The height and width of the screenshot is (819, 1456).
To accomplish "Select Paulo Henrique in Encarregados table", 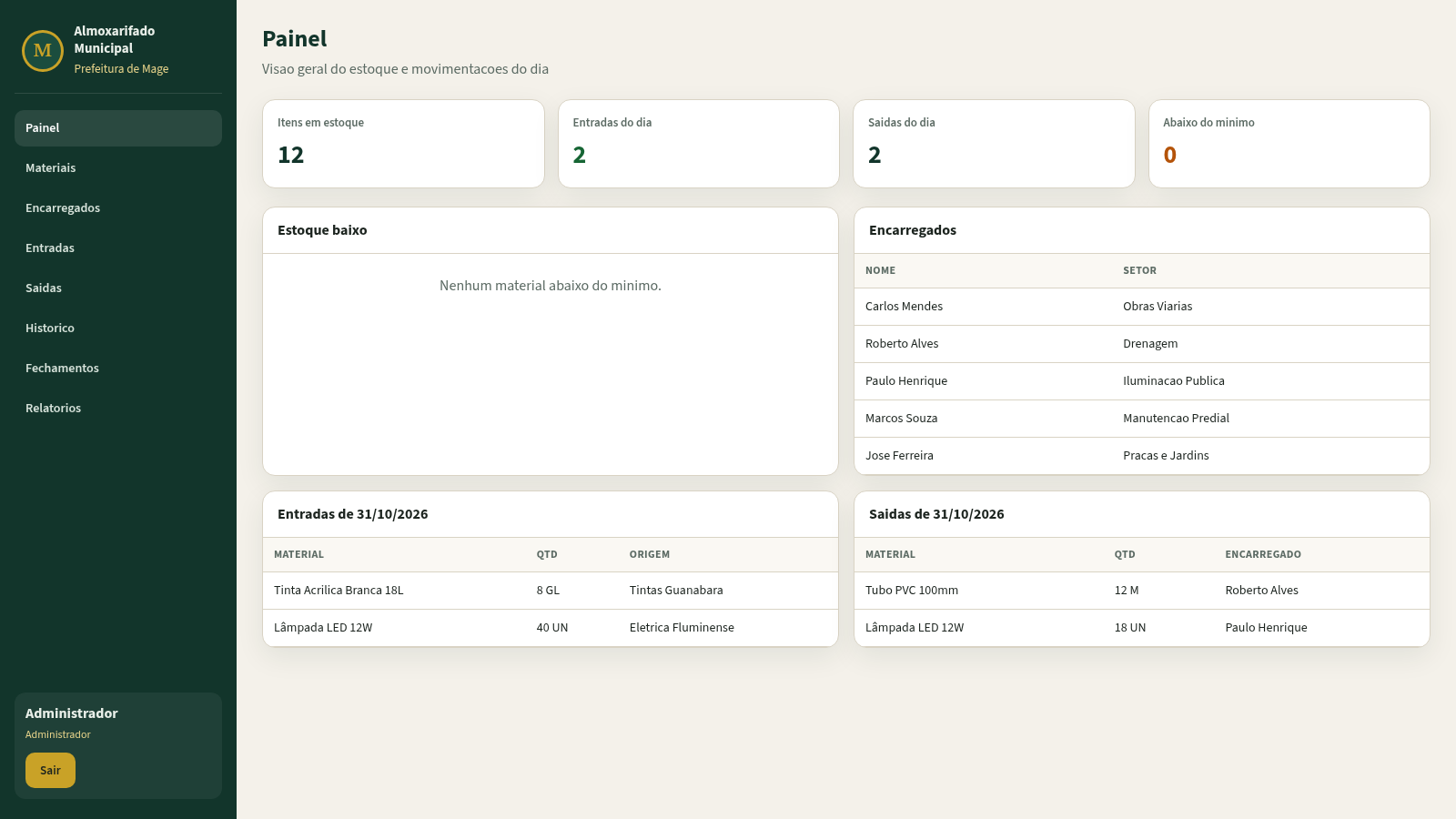I will (906, 381).
